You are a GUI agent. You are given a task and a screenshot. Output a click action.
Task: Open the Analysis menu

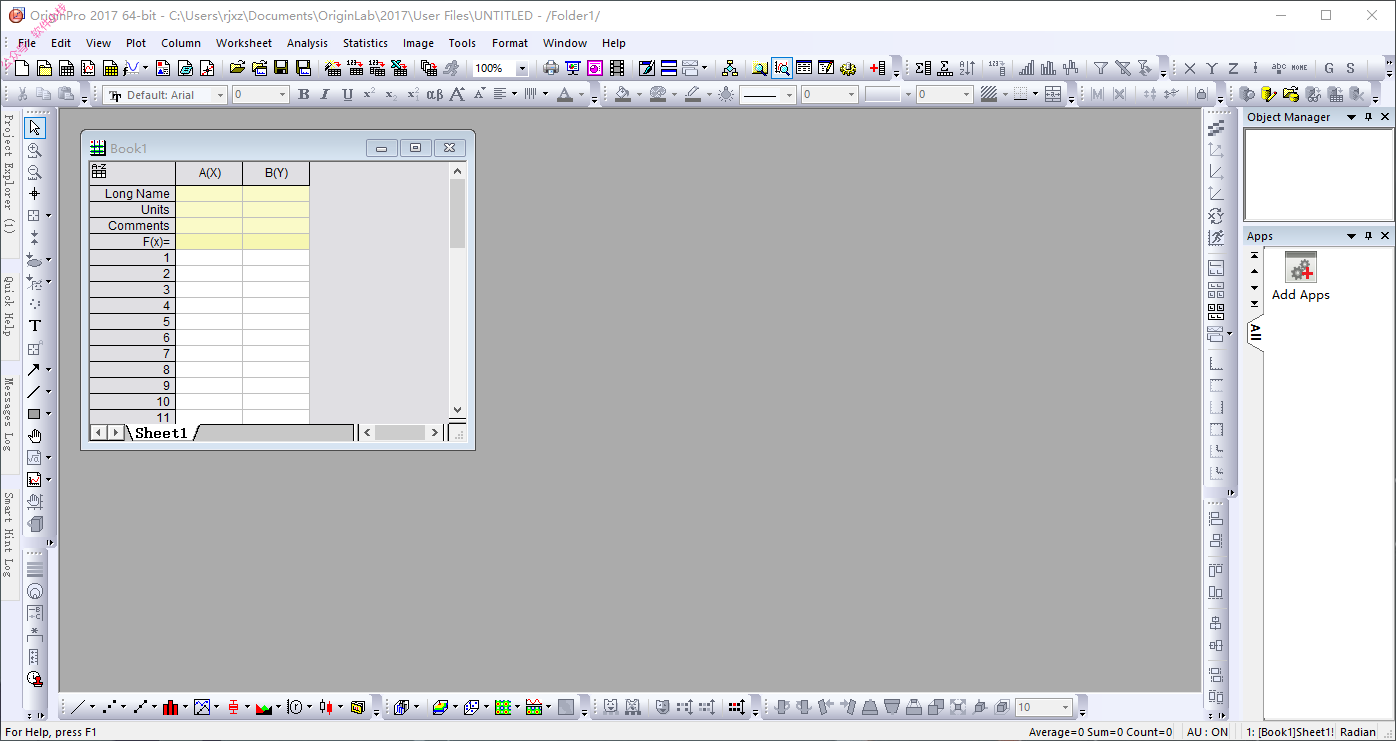point(307,43)
